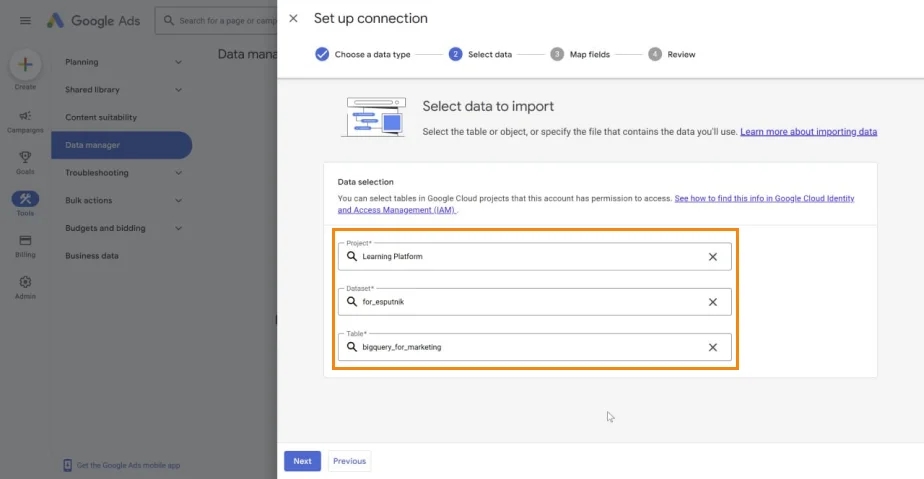Open the Google Cloud IAM help link

click(764, 199)
